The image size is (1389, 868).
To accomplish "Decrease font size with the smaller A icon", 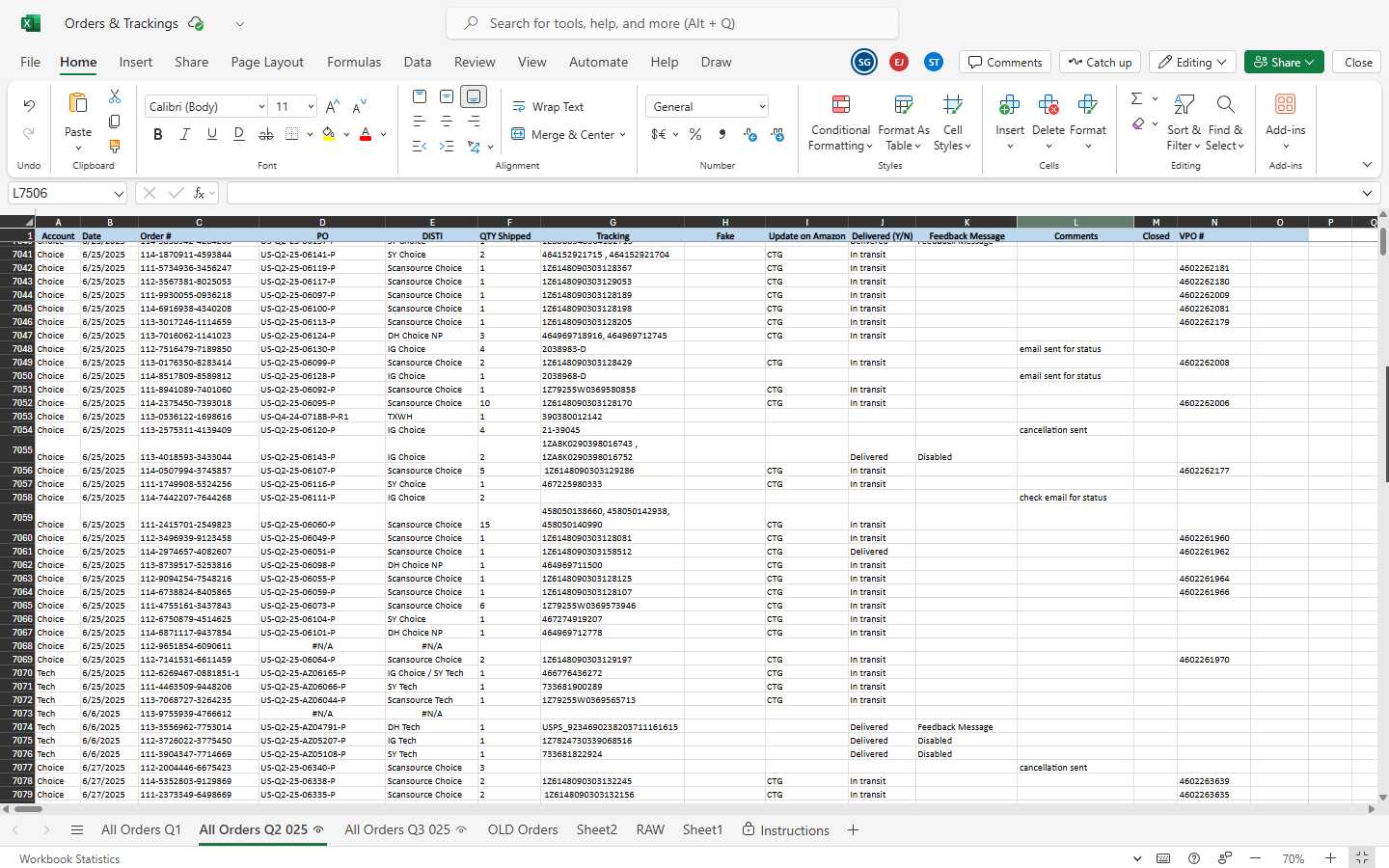I will click(x=360, y=106).
